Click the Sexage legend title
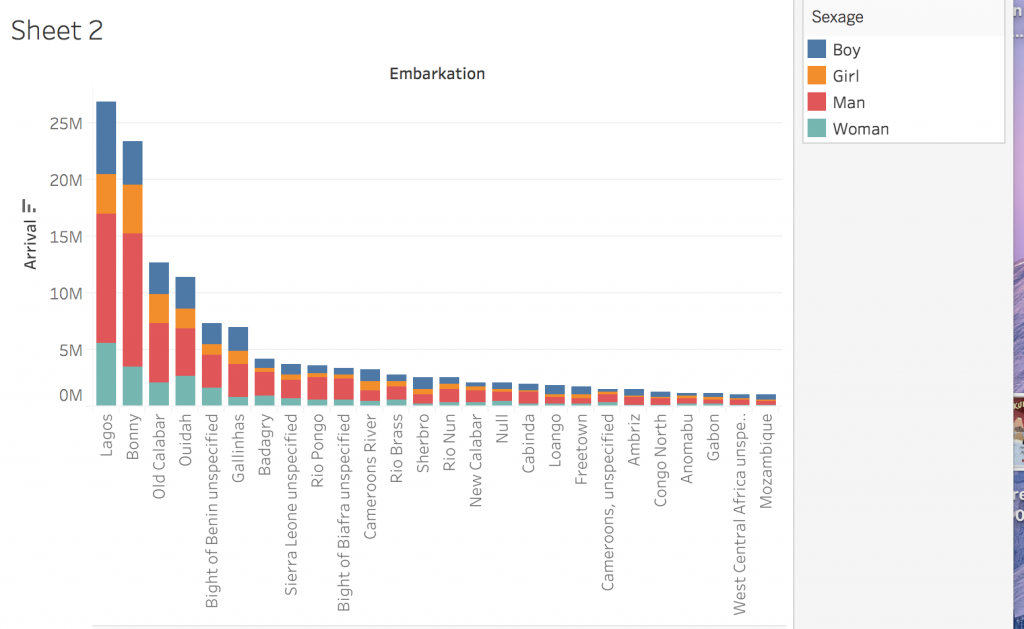Screen dimensions: 1024x629 (x=837, y=17)
